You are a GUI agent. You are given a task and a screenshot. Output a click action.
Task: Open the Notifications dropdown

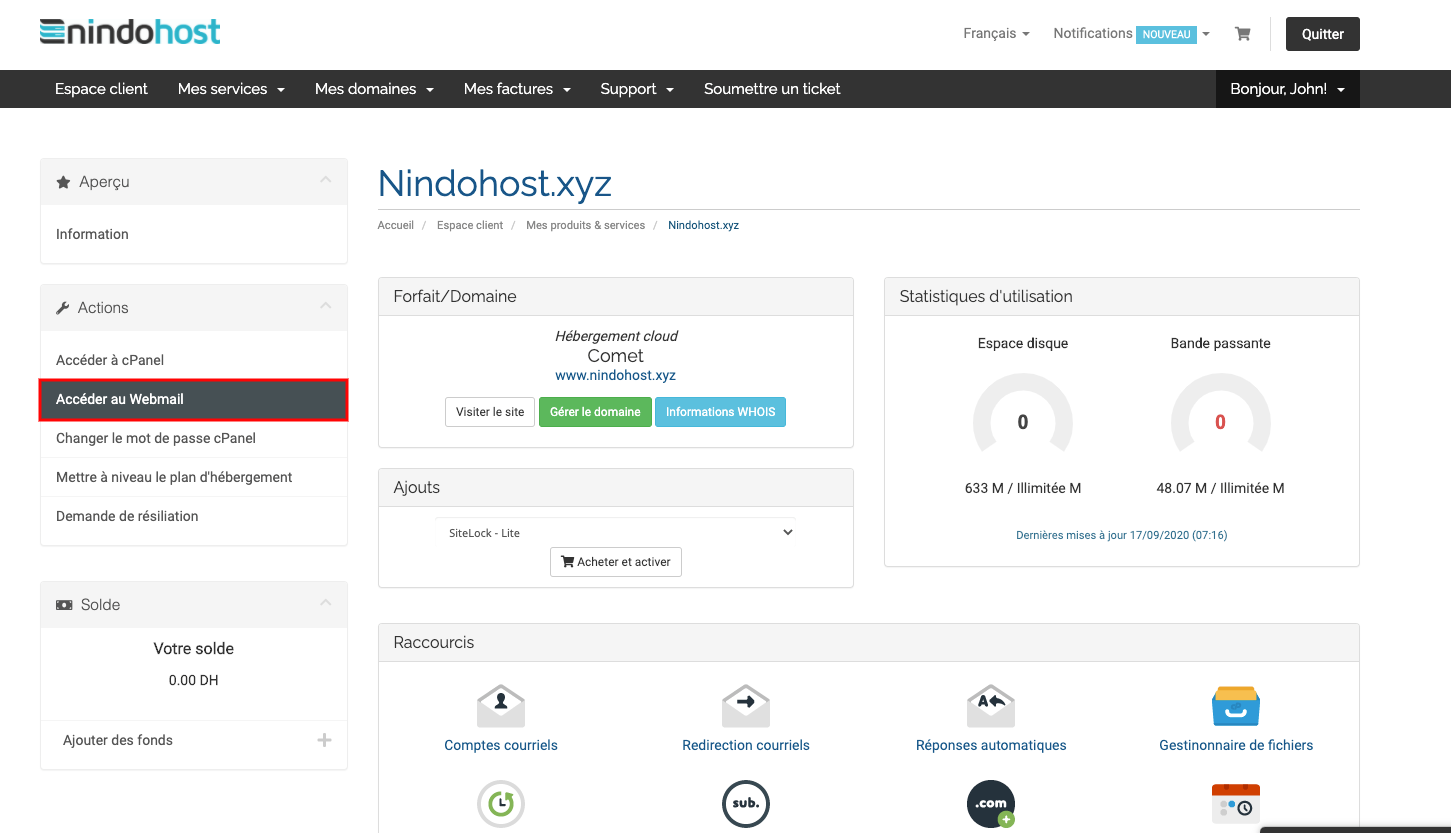coord(1131,33)
